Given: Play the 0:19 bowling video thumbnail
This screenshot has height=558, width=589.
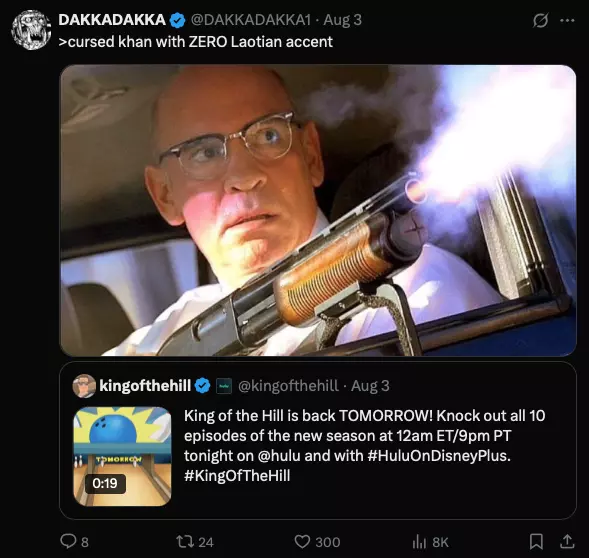Looking at the screenshot, I should pos(122,456).
